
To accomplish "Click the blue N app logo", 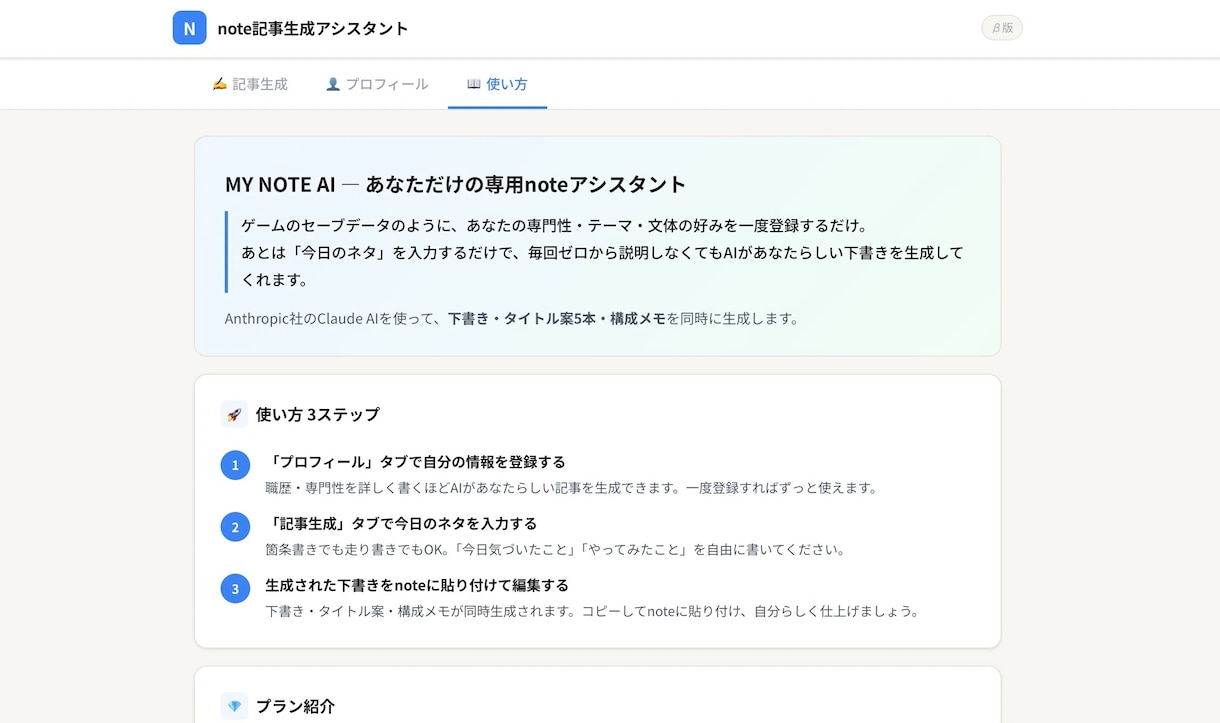I will pos(189,28).
